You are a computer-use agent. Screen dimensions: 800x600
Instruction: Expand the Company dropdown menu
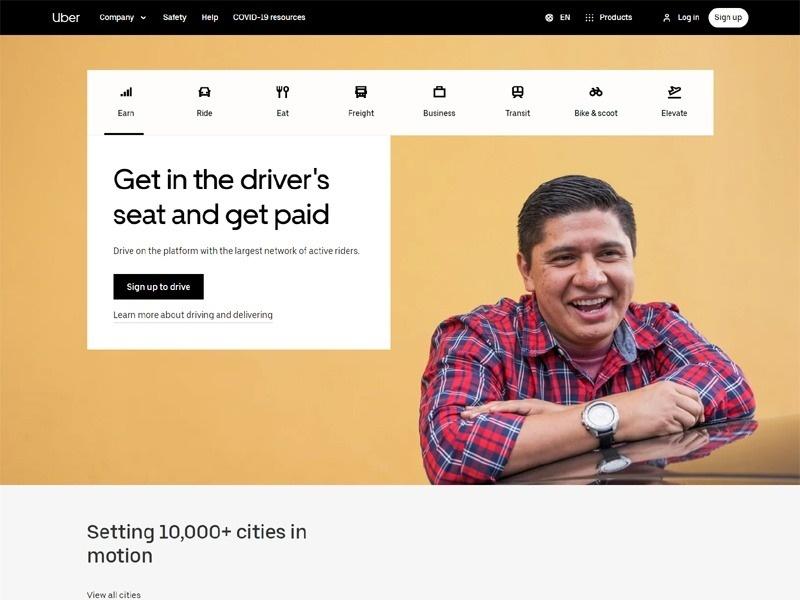(122, 17)
